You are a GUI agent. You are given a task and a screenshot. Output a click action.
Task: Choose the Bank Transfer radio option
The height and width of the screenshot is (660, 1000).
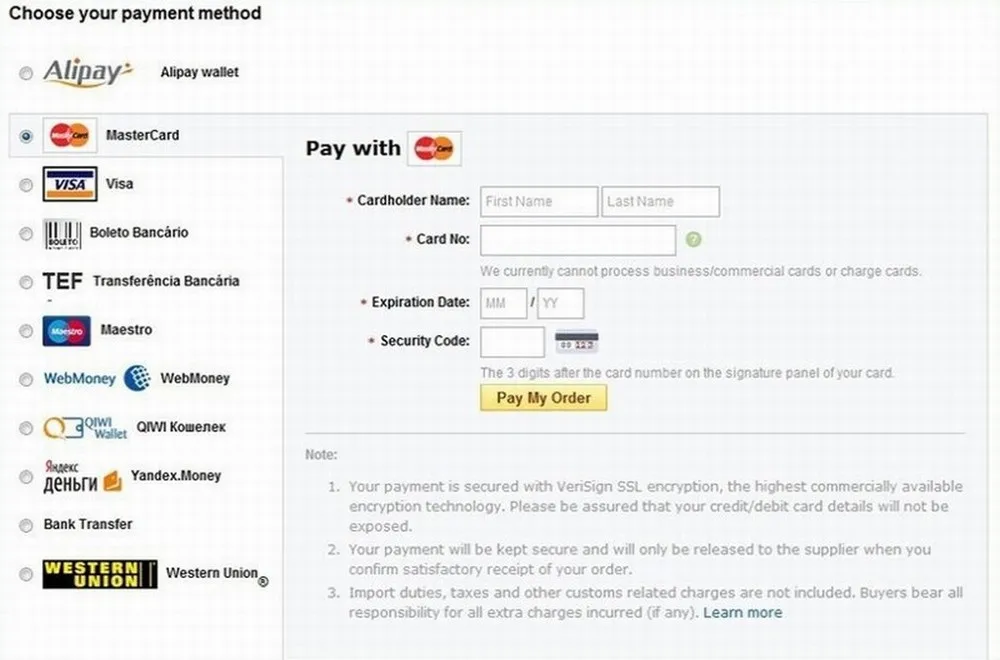pos(26,525)
